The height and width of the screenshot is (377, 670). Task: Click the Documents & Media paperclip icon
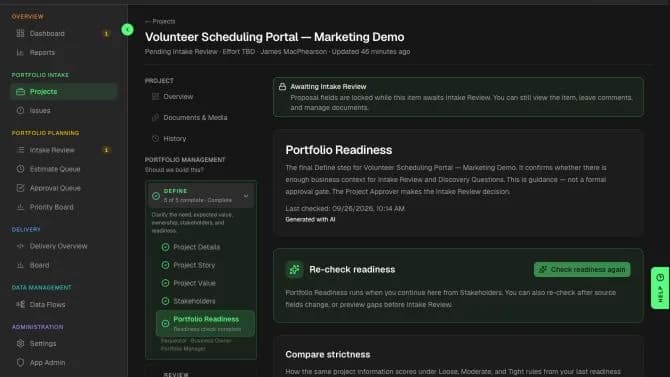coord(156,117)
